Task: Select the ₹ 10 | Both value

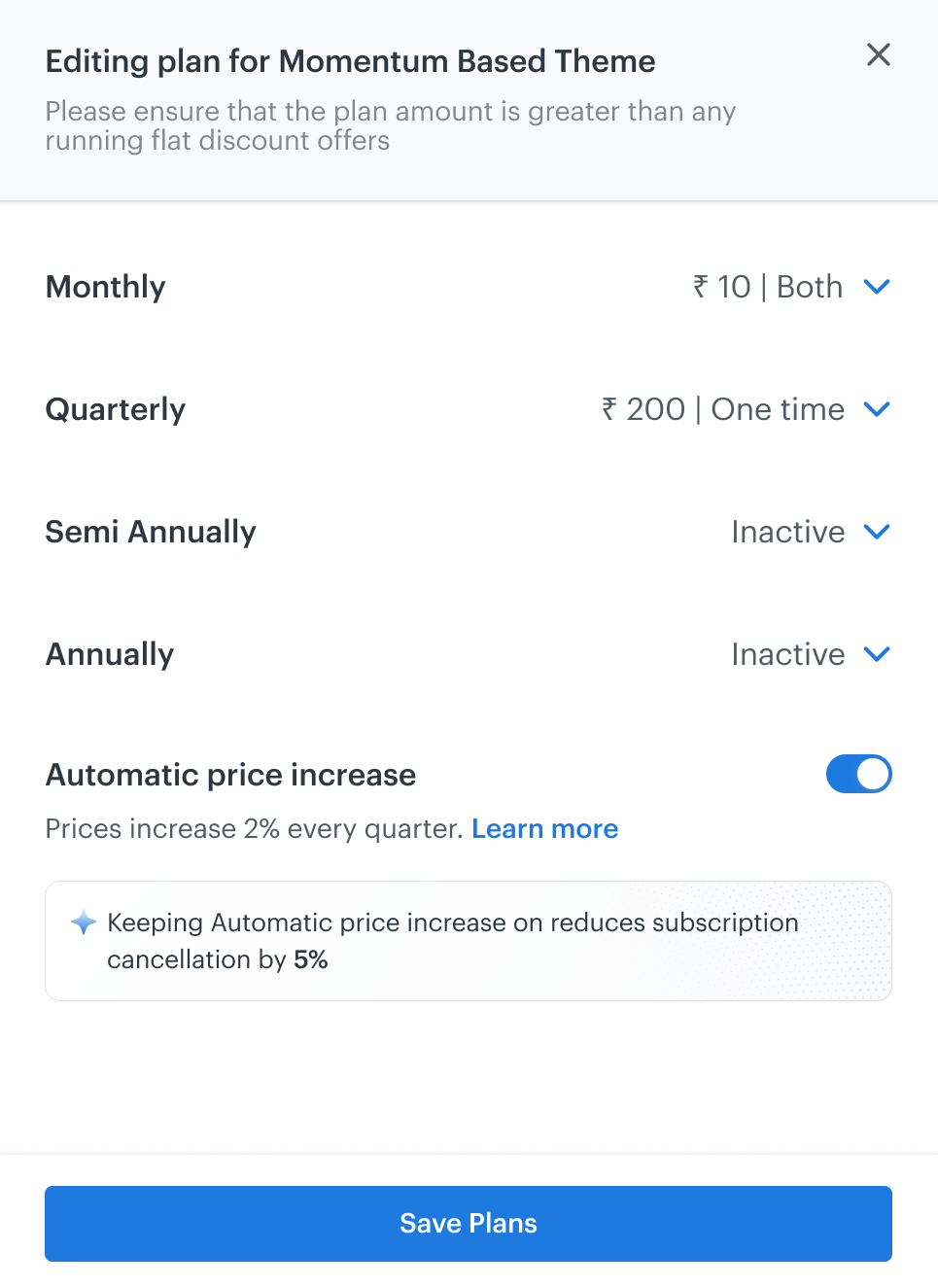Action: 767,287
